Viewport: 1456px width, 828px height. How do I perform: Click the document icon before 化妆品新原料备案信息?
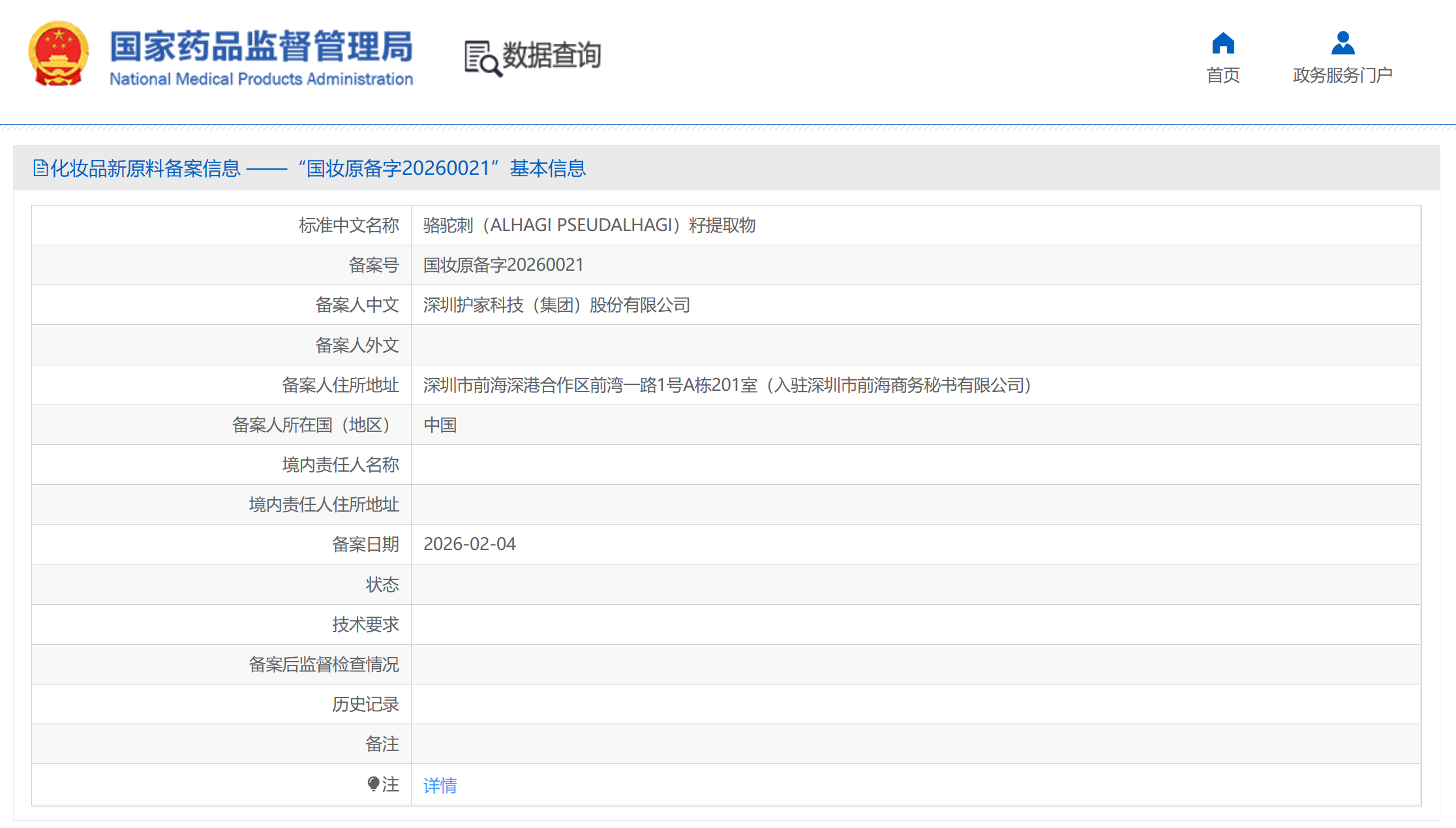[x=40, y=168]
